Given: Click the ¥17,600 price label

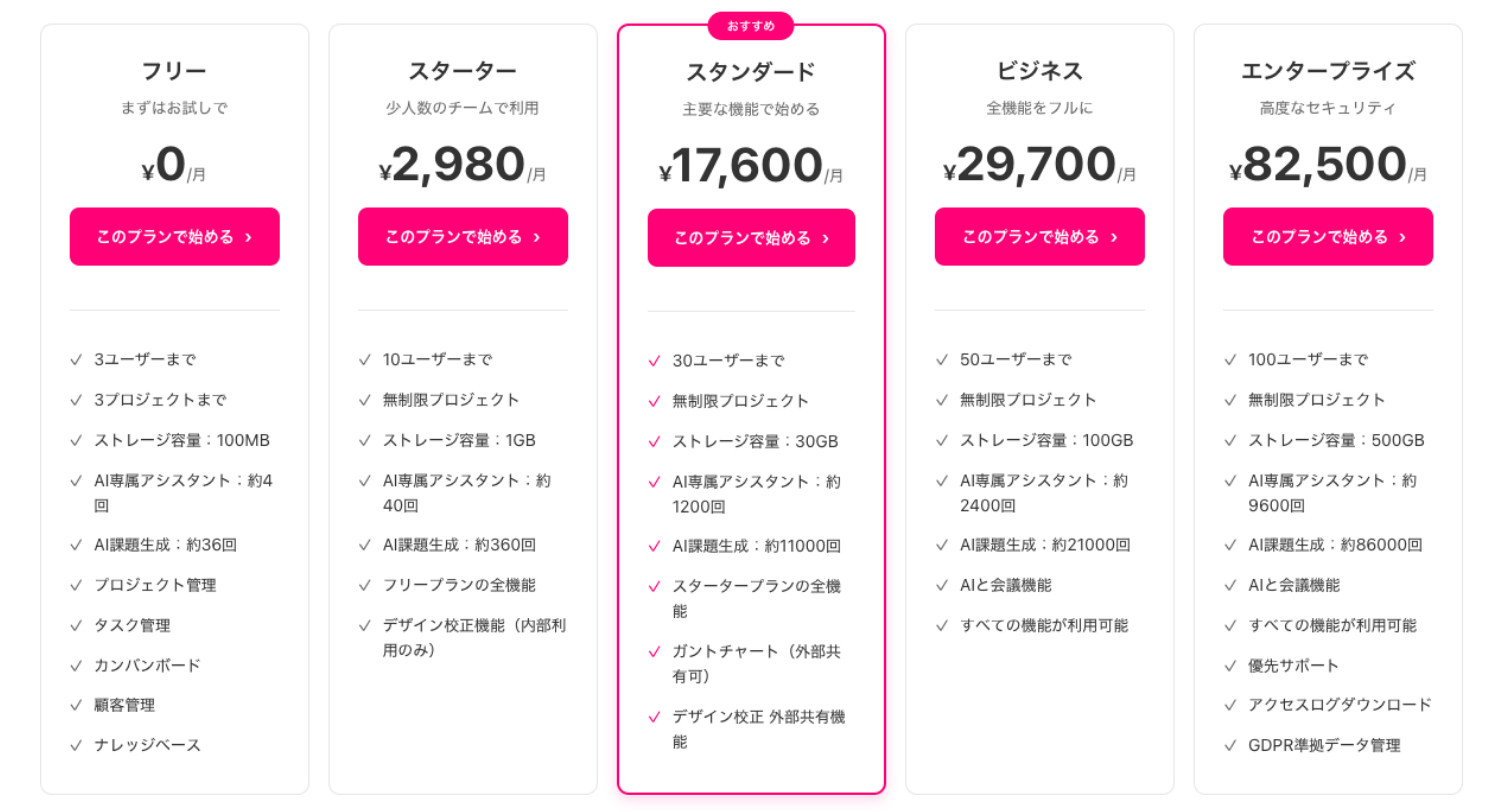Looking at the screenshot, I should pos(750,166).
